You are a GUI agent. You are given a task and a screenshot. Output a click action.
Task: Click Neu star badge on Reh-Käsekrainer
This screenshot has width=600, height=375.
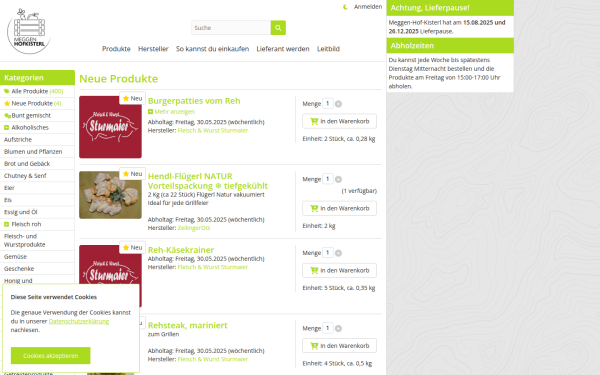pos(132,248)
